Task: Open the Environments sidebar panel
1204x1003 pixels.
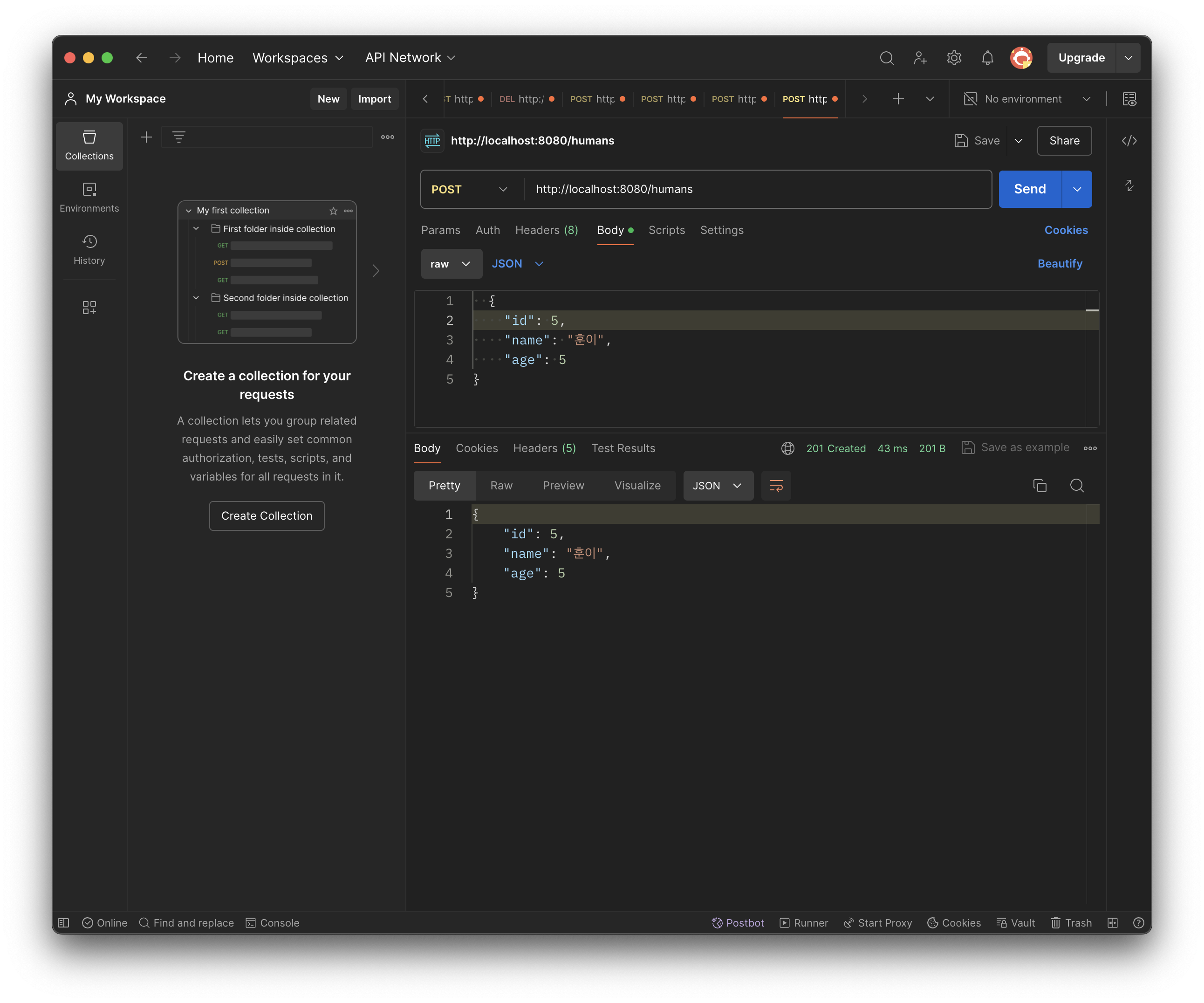Action: [x=89, y=197]
